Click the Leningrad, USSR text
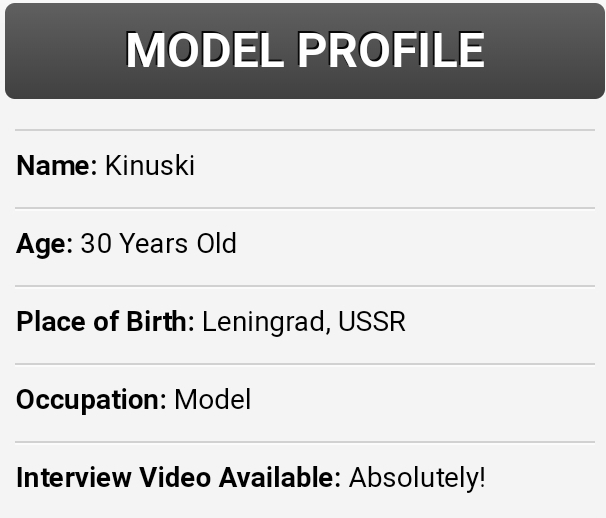This screenshot has height=518, width=606. pos(304,322)
